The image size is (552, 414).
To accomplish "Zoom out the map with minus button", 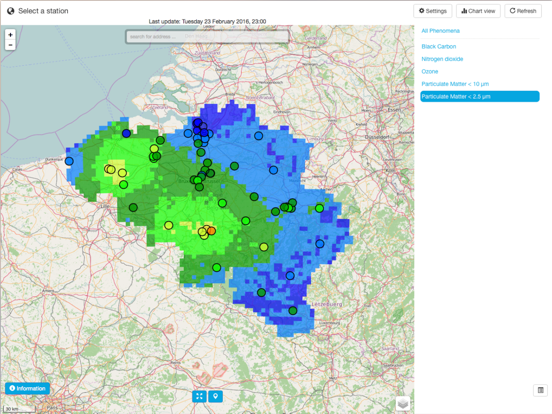I will point(10,45).
